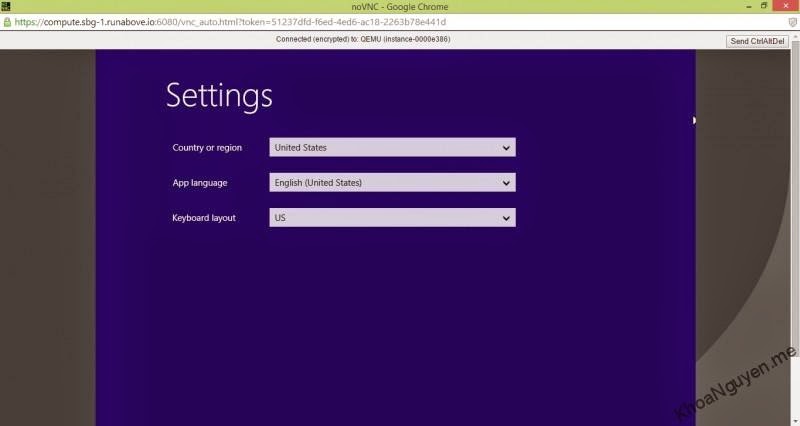Click the 'noVNC - Google Chrome' window title
This screenshot has height=426, width=800.
click(x=400, y=7)
